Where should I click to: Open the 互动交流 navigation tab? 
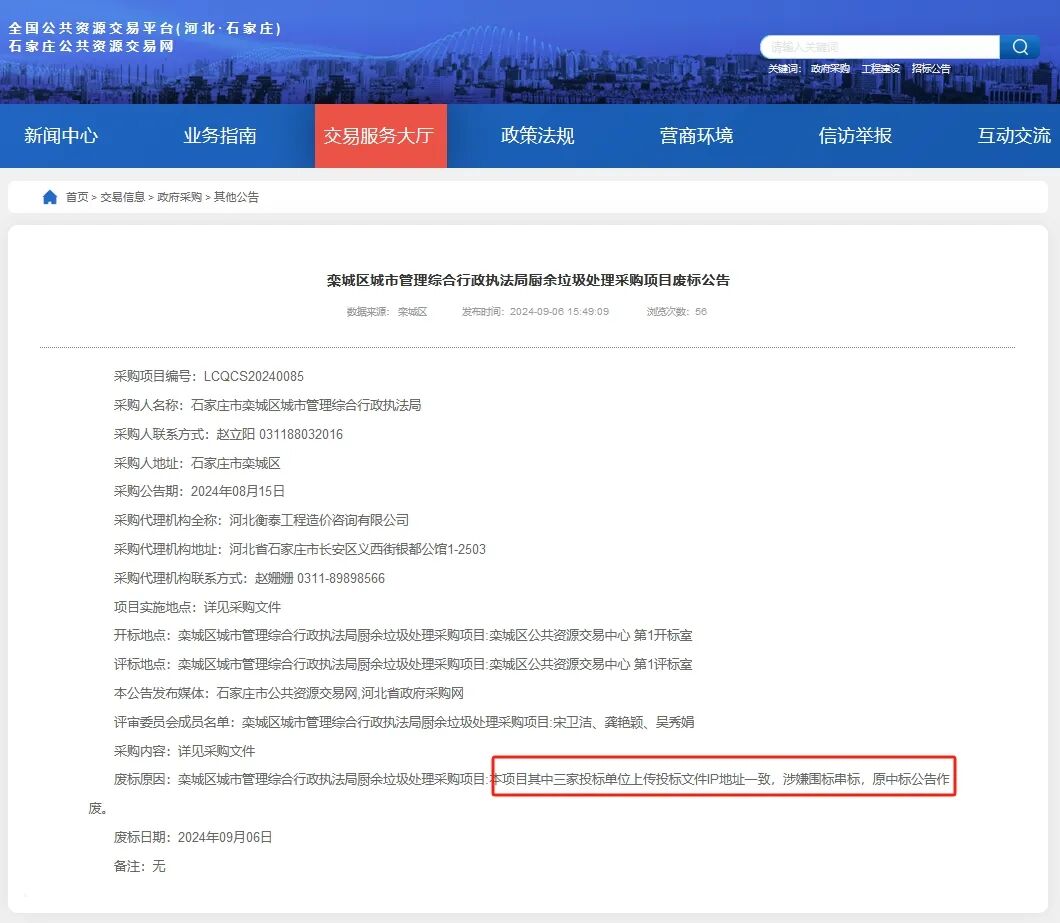(1014, 135)
